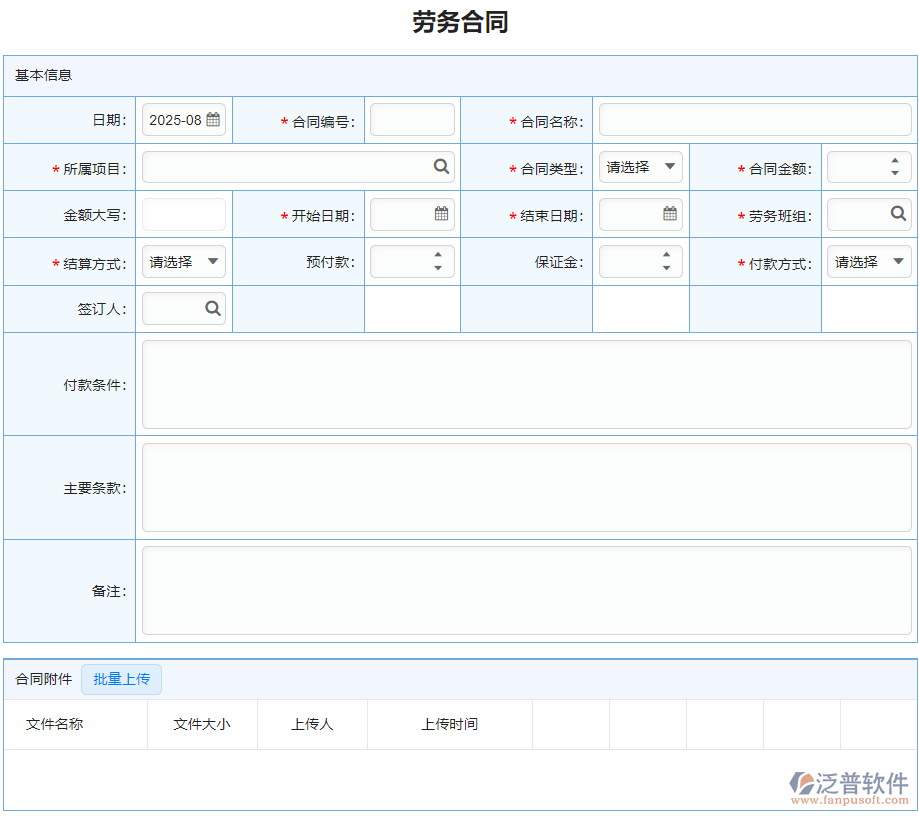Open the calendar for 开始日期
This screenshot has width=919, height=816.
click(441, 213)
